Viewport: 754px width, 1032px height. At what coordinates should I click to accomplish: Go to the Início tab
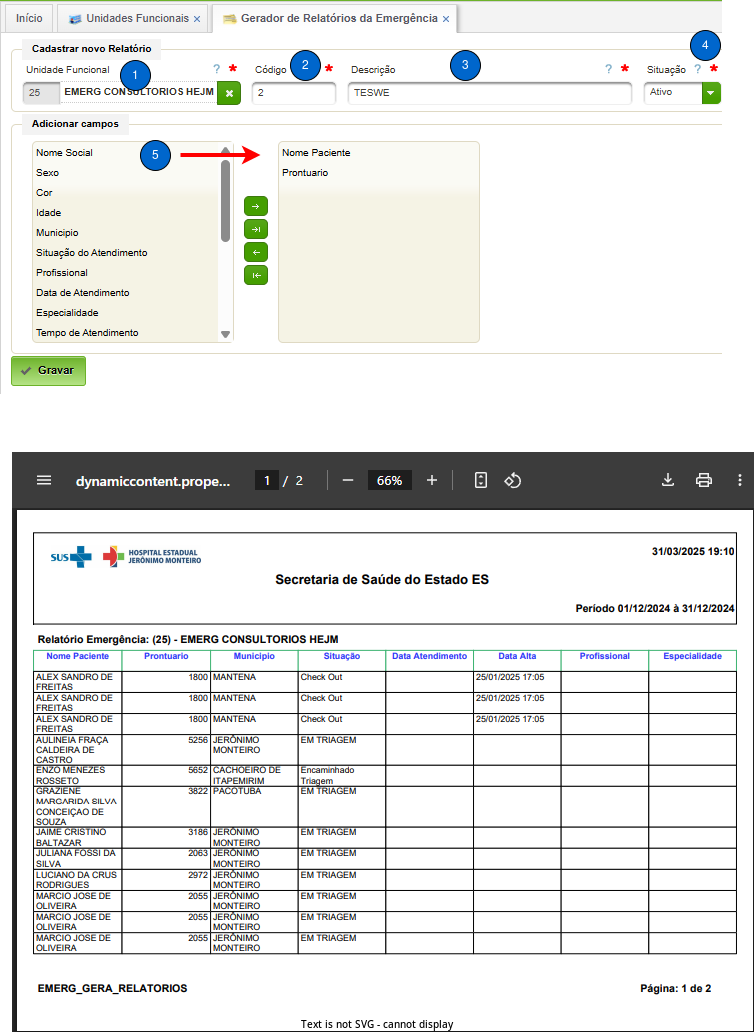pyautogui.click(x=29, y=19)
